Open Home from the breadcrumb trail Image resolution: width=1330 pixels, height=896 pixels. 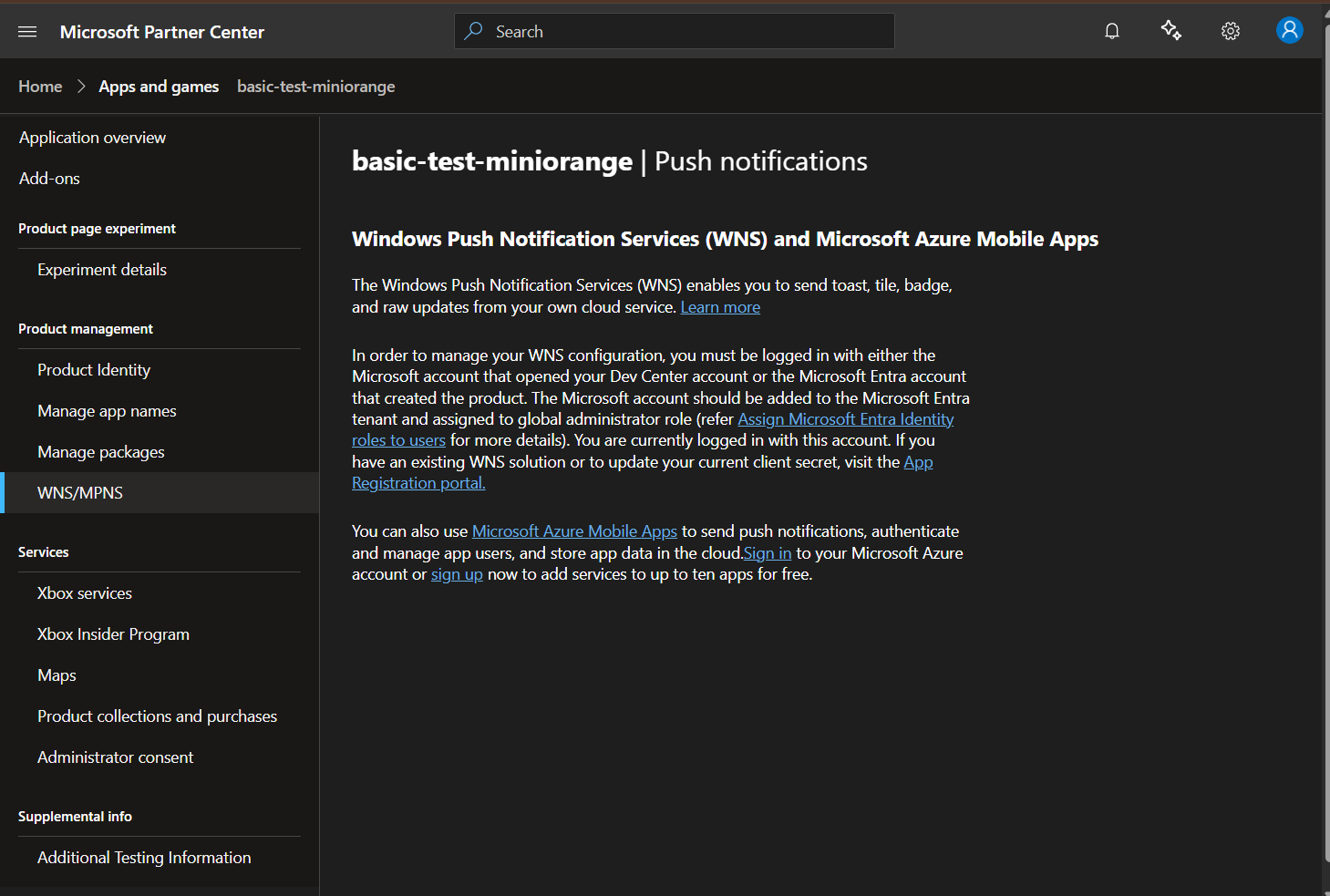click(x=40, y=86)
